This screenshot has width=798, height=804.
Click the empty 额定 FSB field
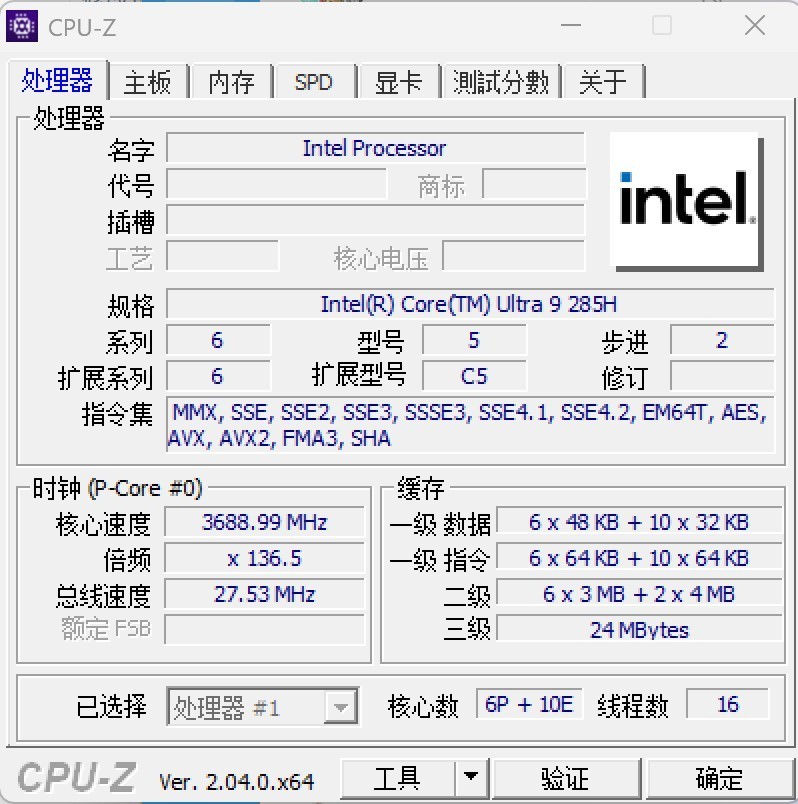pos(265,630)
